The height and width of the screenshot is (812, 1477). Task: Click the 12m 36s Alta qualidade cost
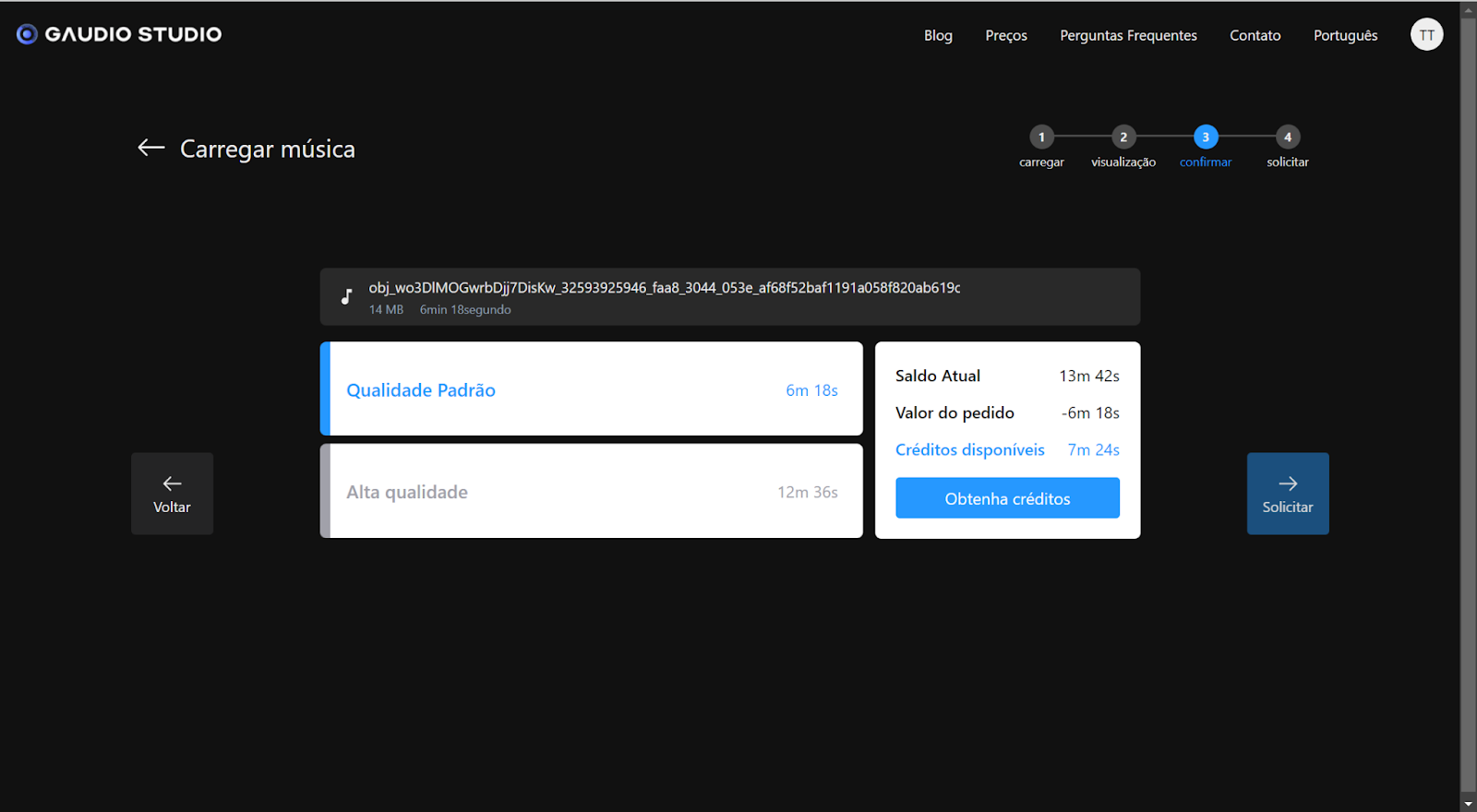point(808,493)
